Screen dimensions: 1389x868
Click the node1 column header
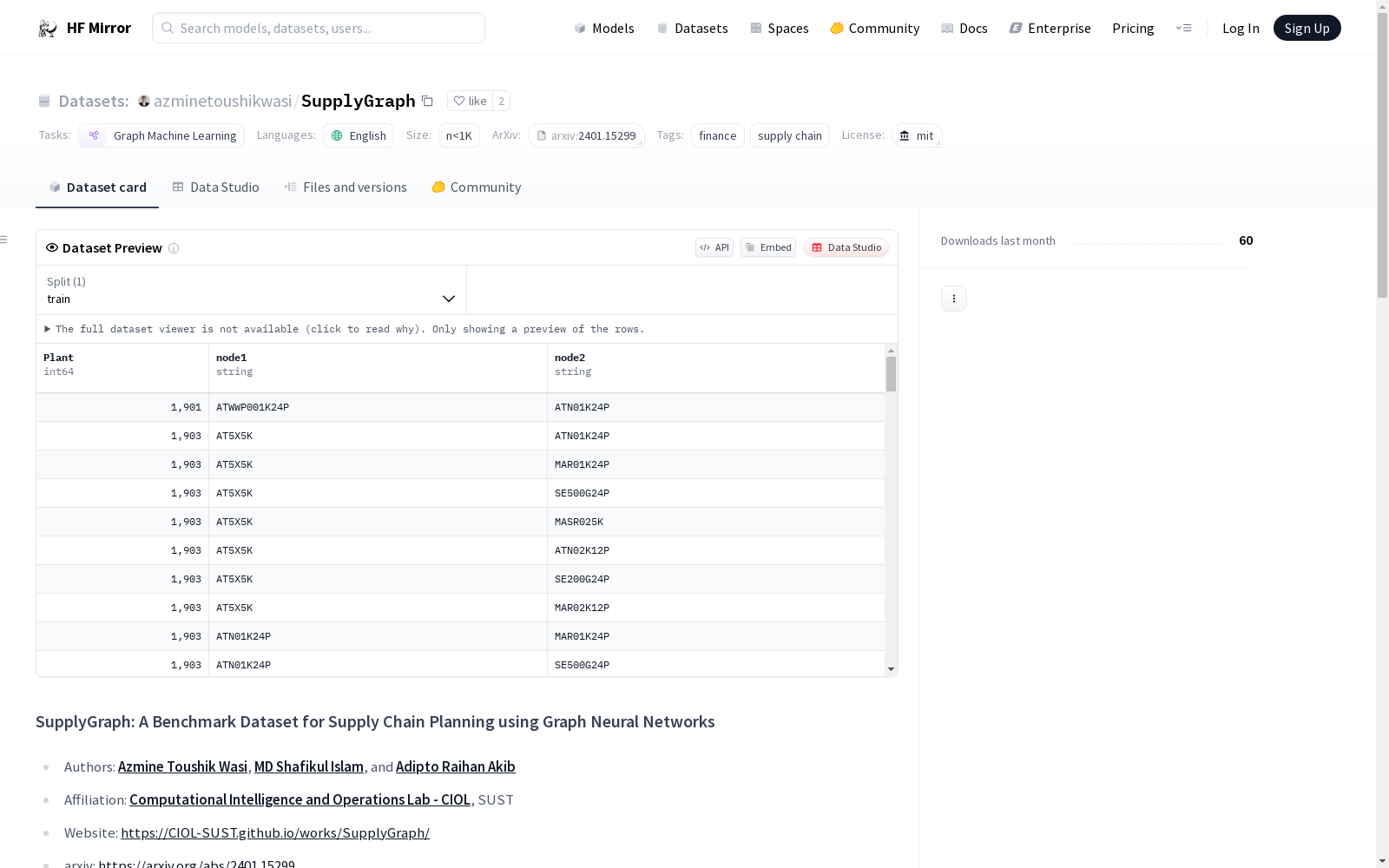379,368
